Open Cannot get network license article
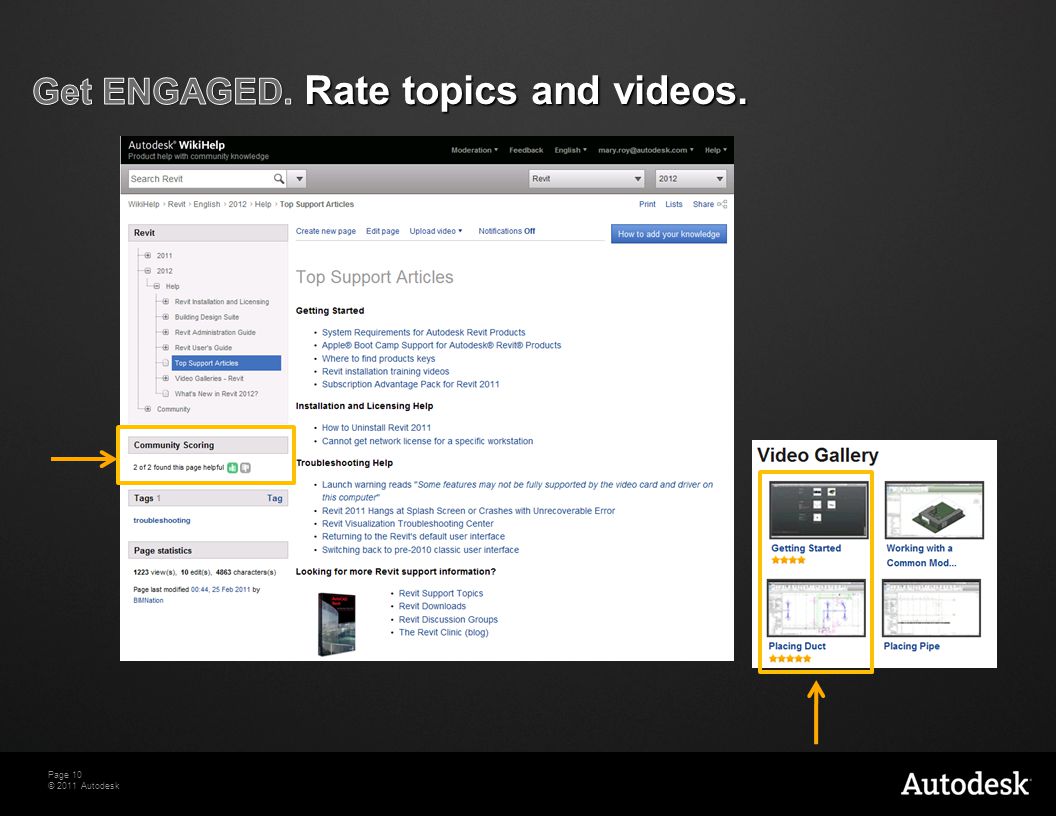This screenshot has height=816, width=1056. click(427, 441)
